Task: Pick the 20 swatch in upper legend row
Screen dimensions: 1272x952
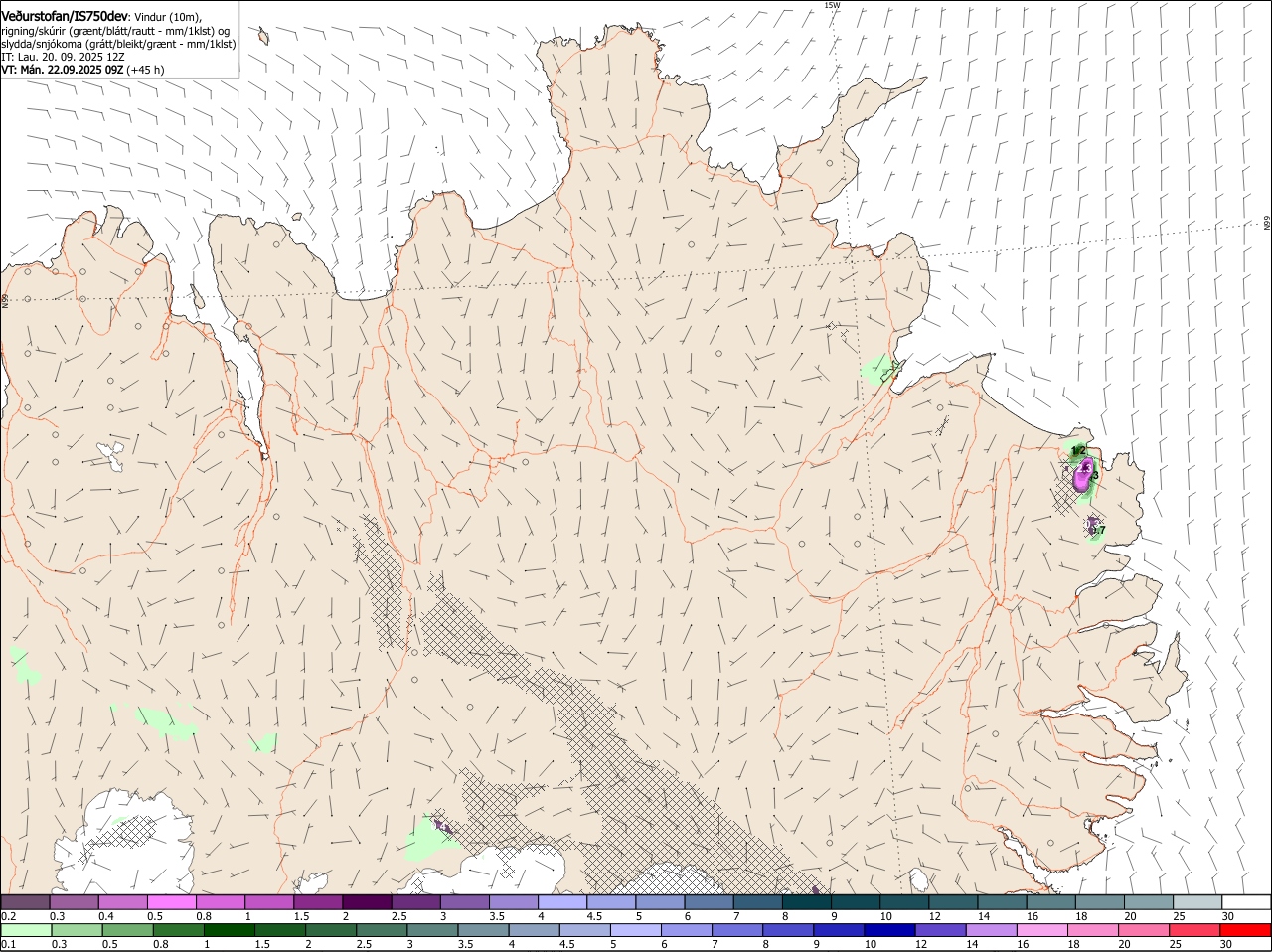Action: (1149, 901)
